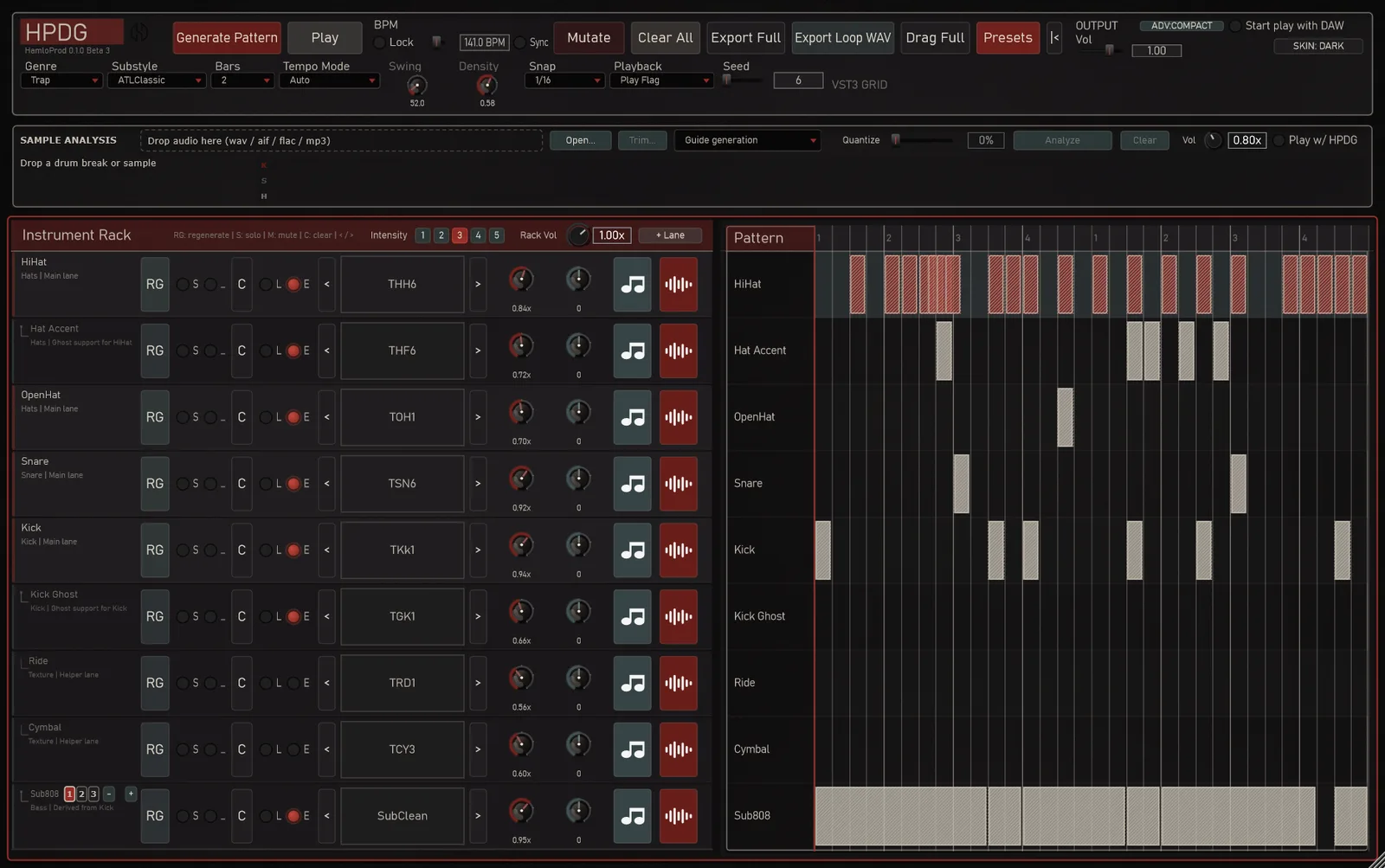The width and height of the screenshot is (1385, 868).
Task: Click the music note icon for HiHat lane
Action: click(x=632, y=284)
